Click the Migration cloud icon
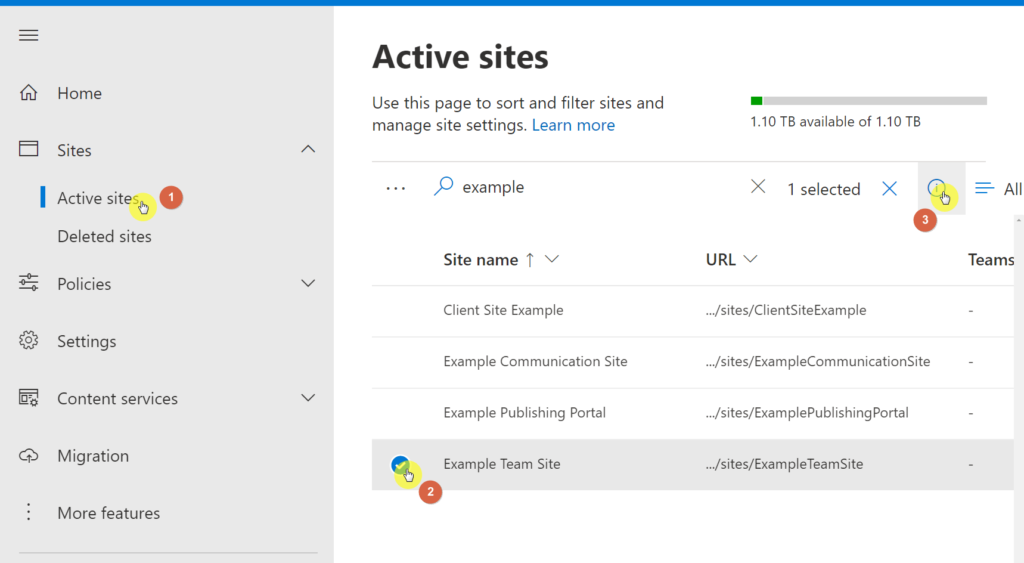 (28, 455)
